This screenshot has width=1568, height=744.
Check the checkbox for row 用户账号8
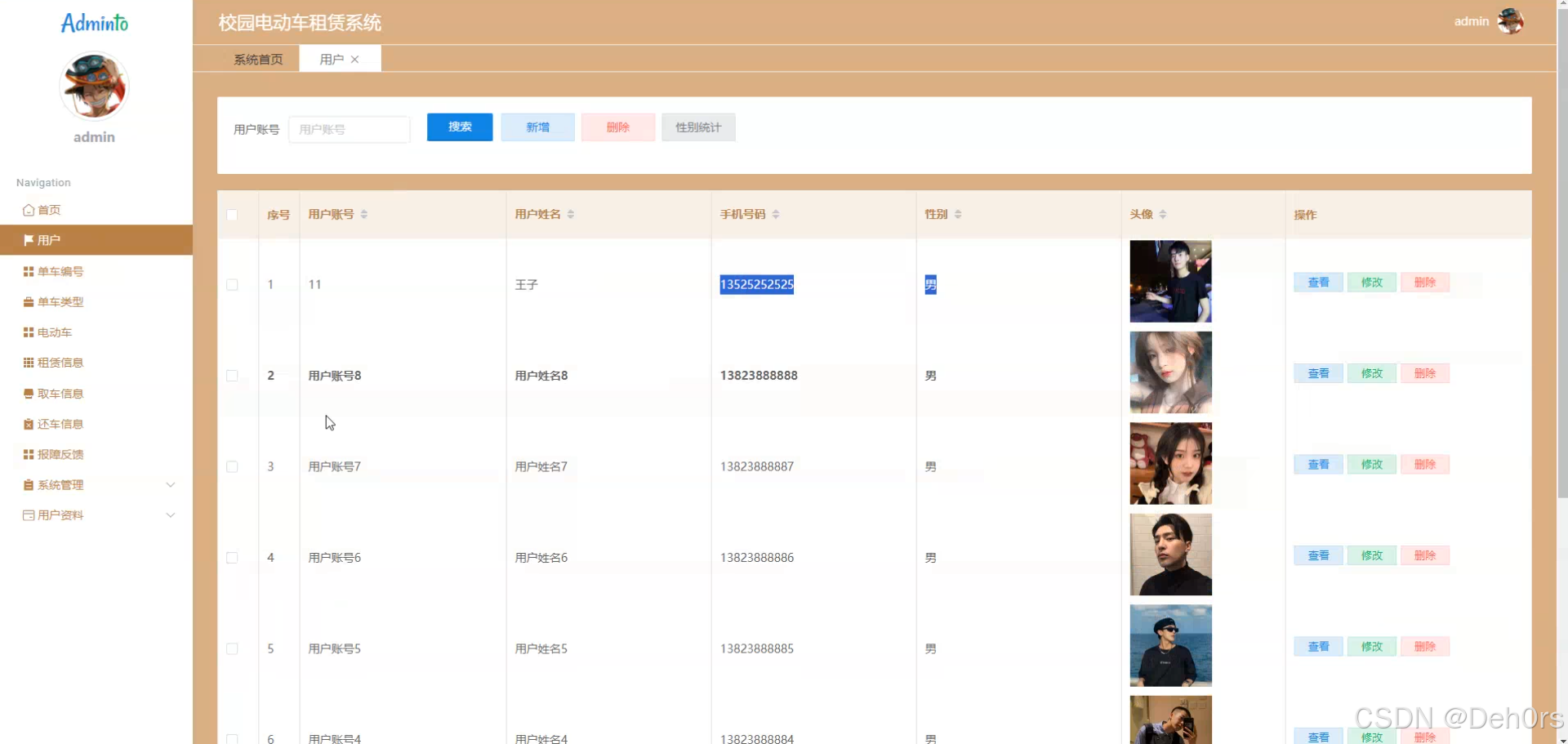pos(232,376)
